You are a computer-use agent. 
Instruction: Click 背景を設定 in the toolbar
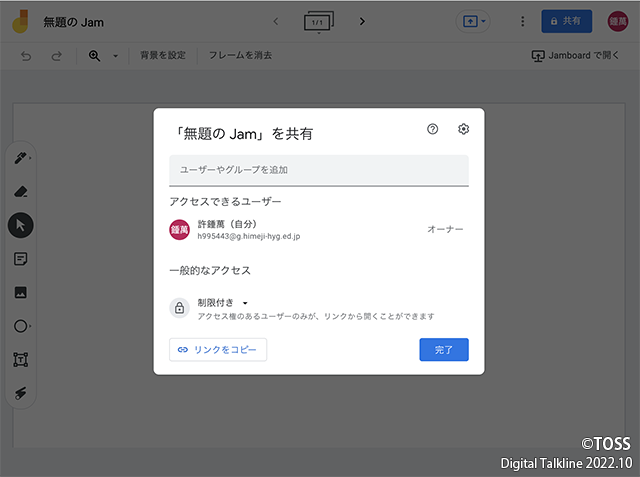click(x=162, y=56)
